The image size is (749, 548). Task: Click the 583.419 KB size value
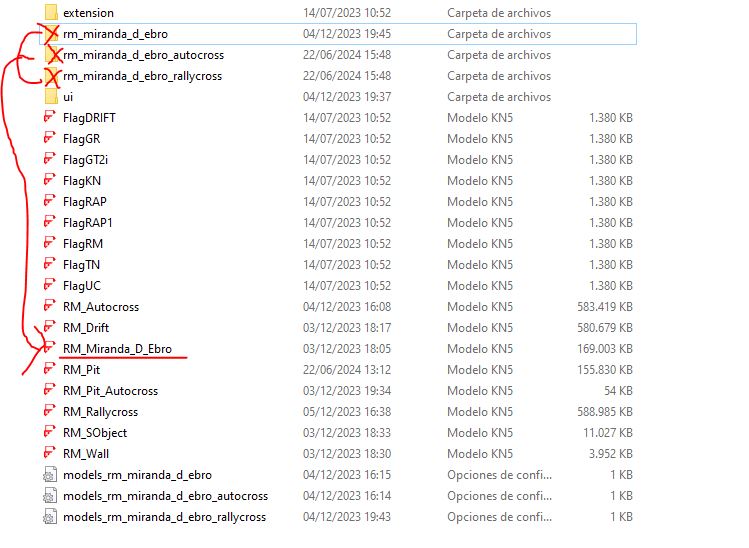click(x=605, y=307)
